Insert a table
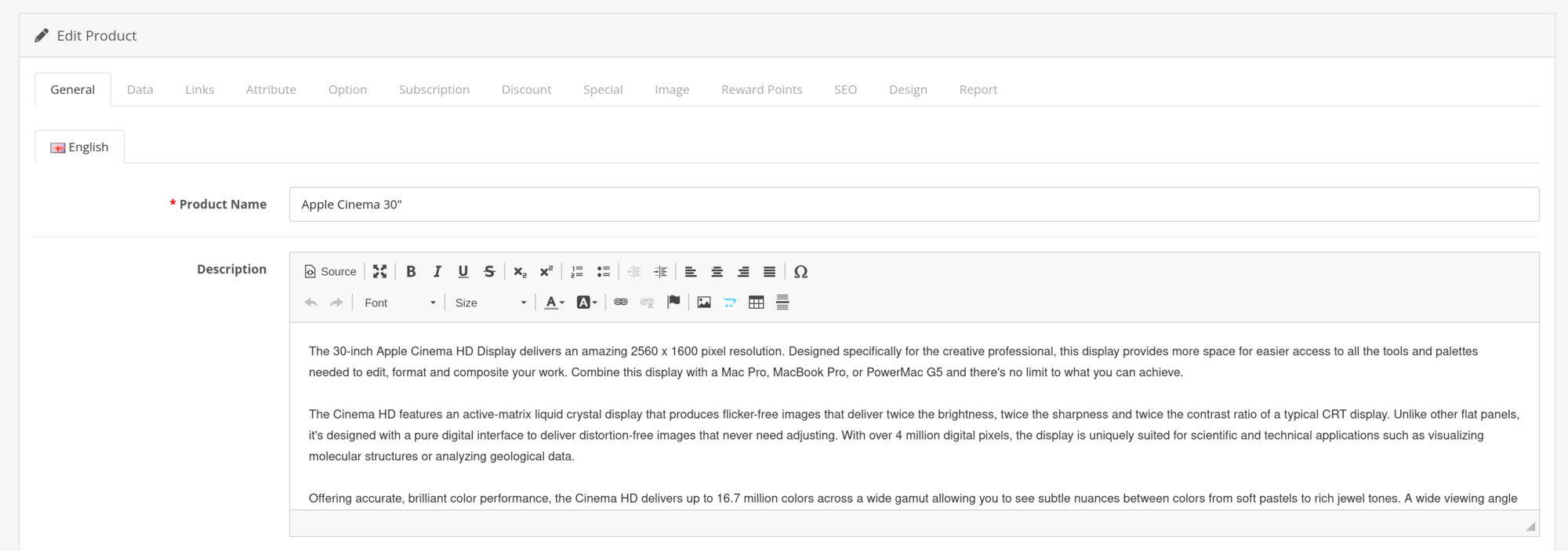The image size is (1568, 551). [757, 303]
